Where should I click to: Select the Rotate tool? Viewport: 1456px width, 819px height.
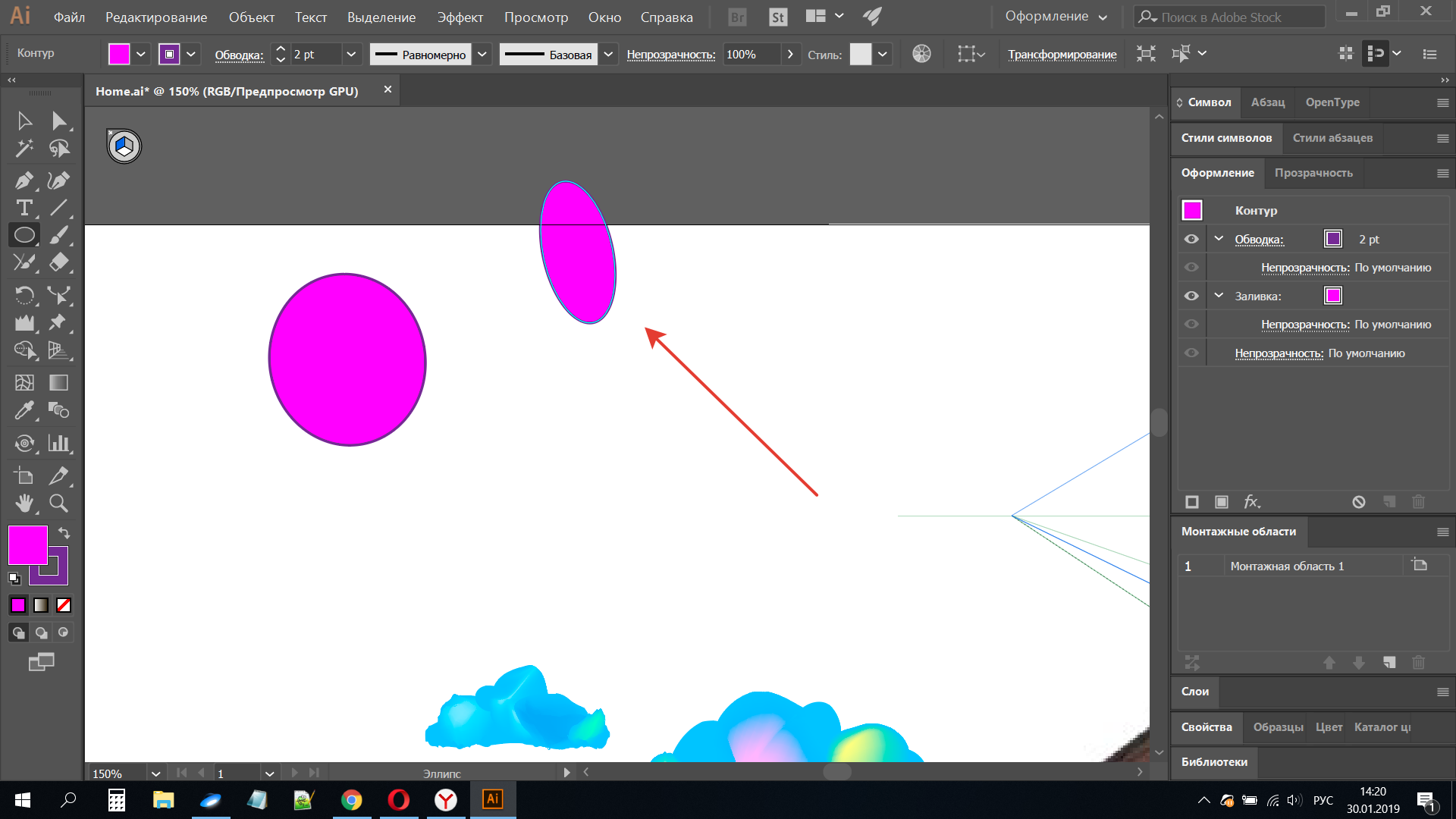click(24, 295)
